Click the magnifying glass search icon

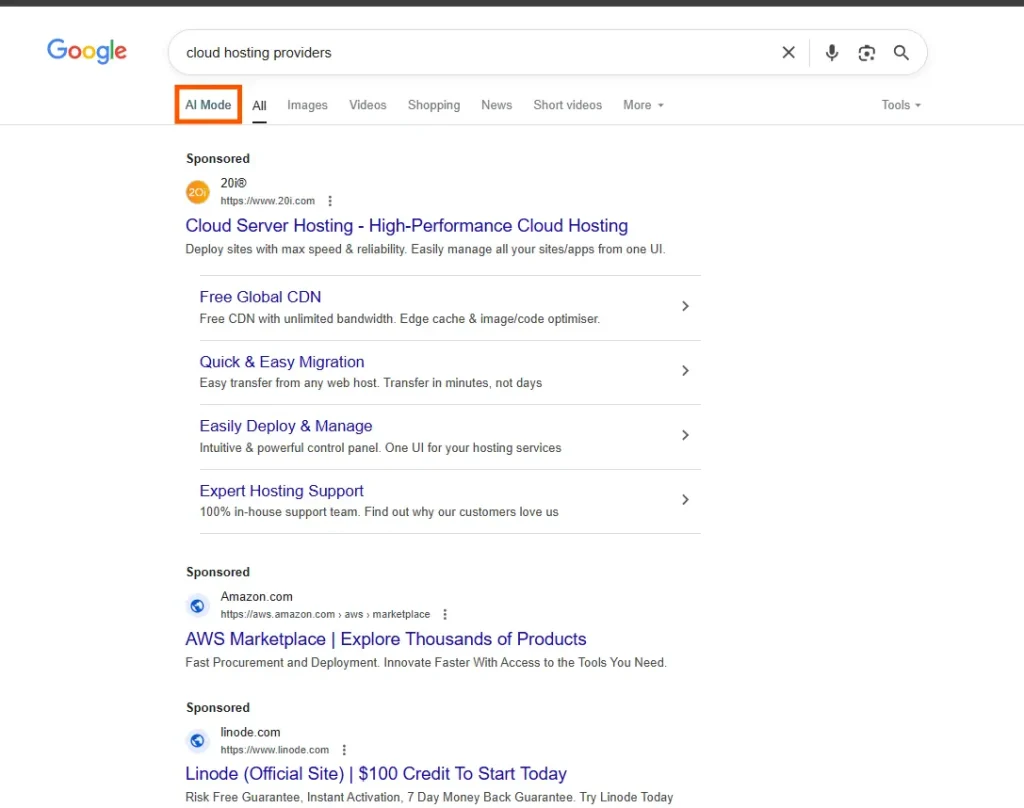(901, 52)
